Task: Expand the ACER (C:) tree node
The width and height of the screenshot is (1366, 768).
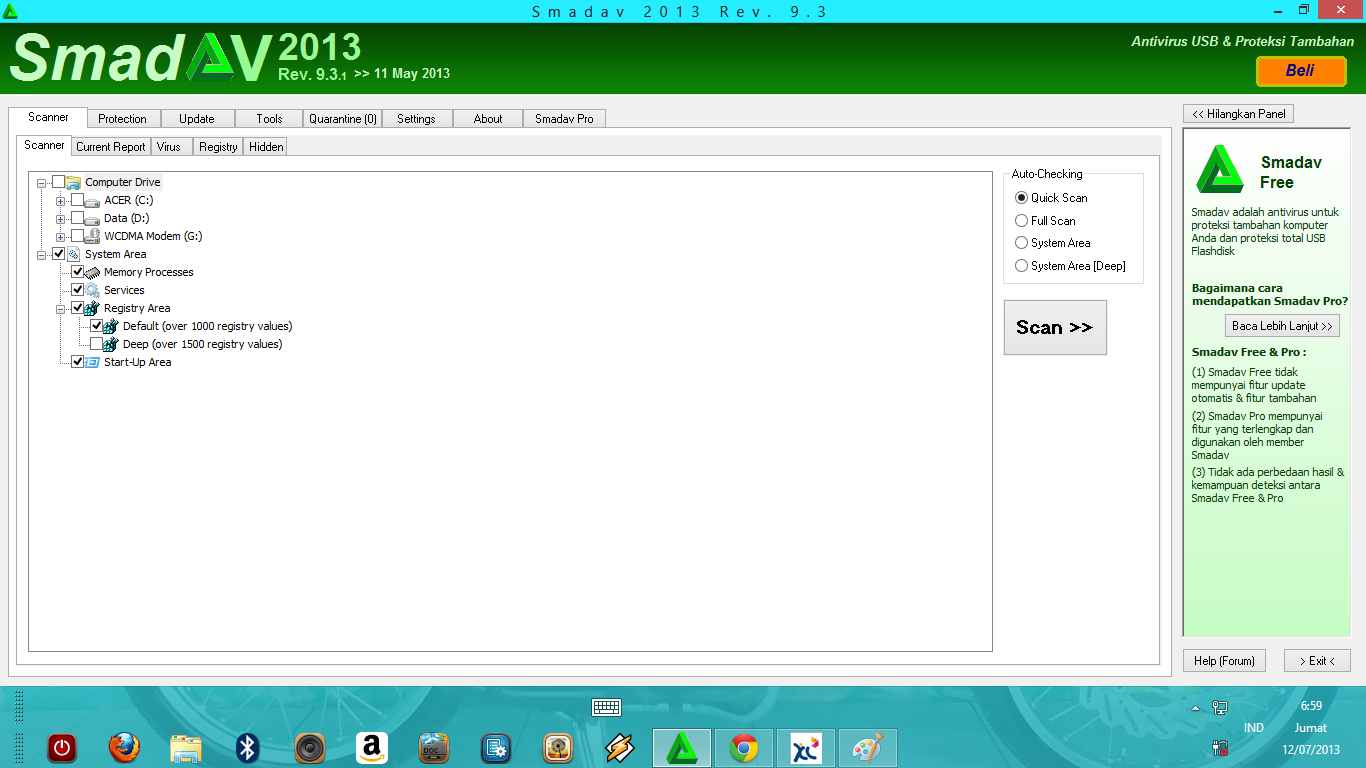Action: (60, 200)
